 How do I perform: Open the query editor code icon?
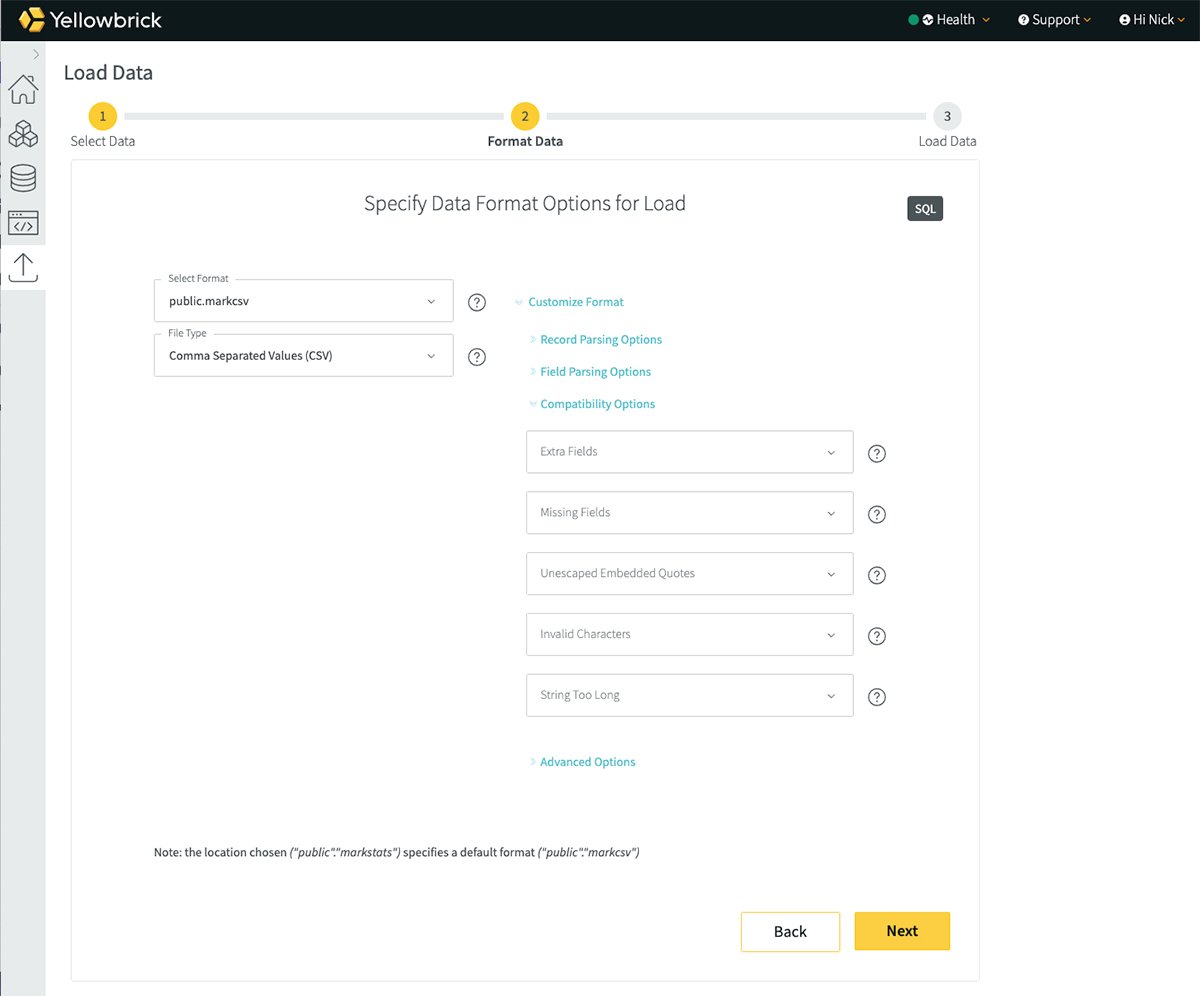pos(23,222)
